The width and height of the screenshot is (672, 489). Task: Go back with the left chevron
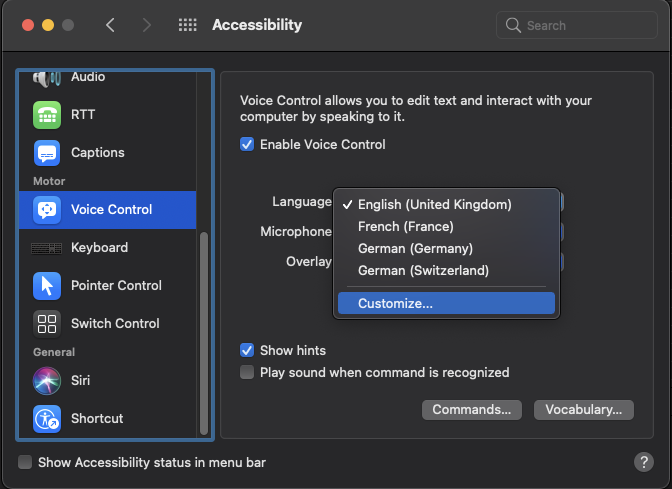point(110,25)
